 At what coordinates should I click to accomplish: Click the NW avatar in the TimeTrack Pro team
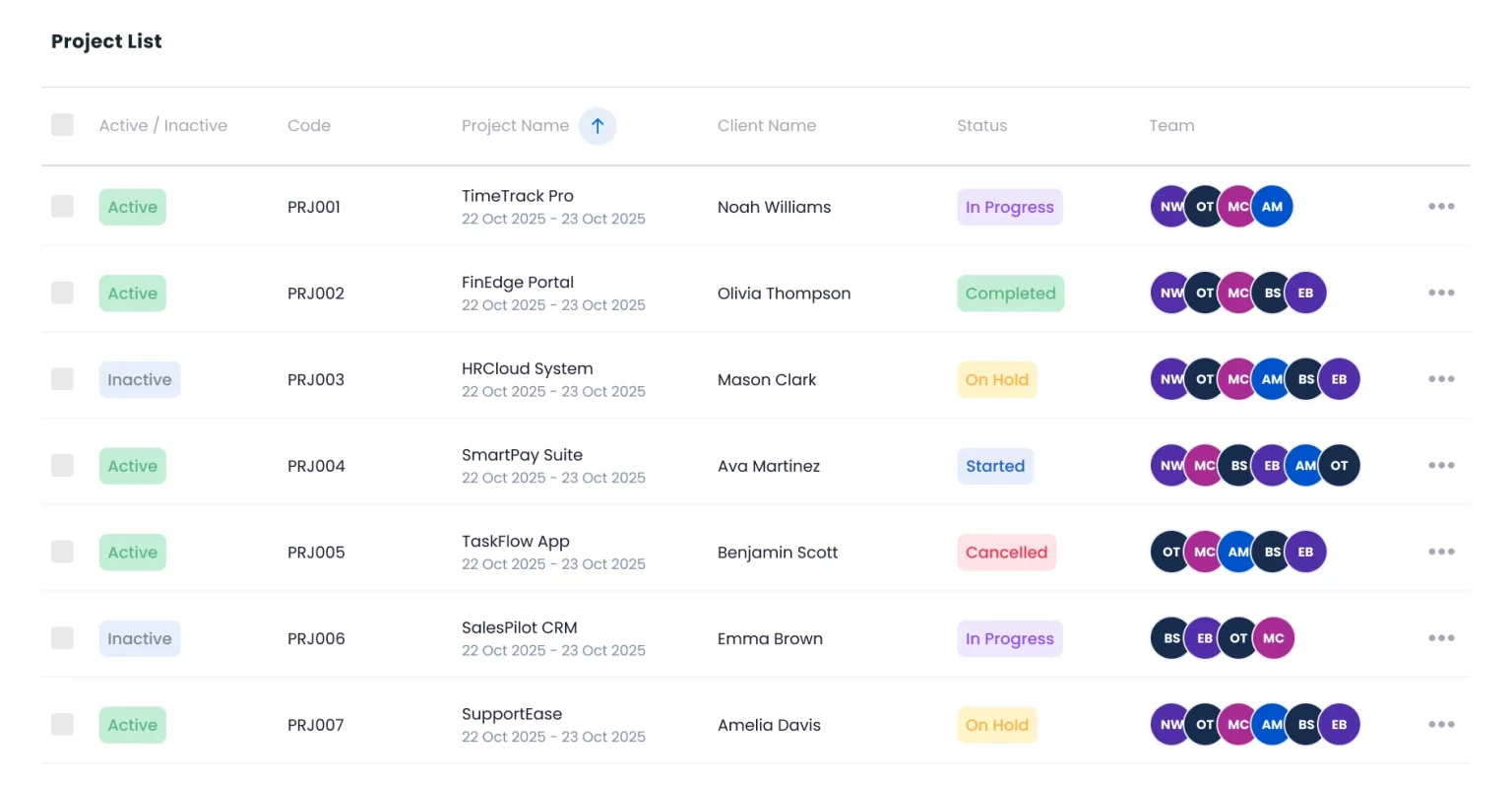(x=1168, y=207)
